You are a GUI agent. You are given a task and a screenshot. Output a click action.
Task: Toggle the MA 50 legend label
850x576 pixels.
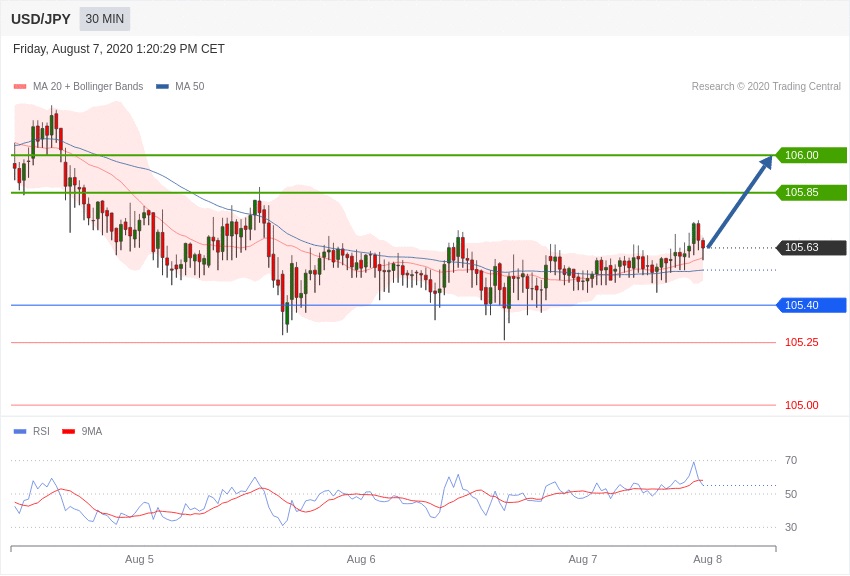(x=190, y=87)
